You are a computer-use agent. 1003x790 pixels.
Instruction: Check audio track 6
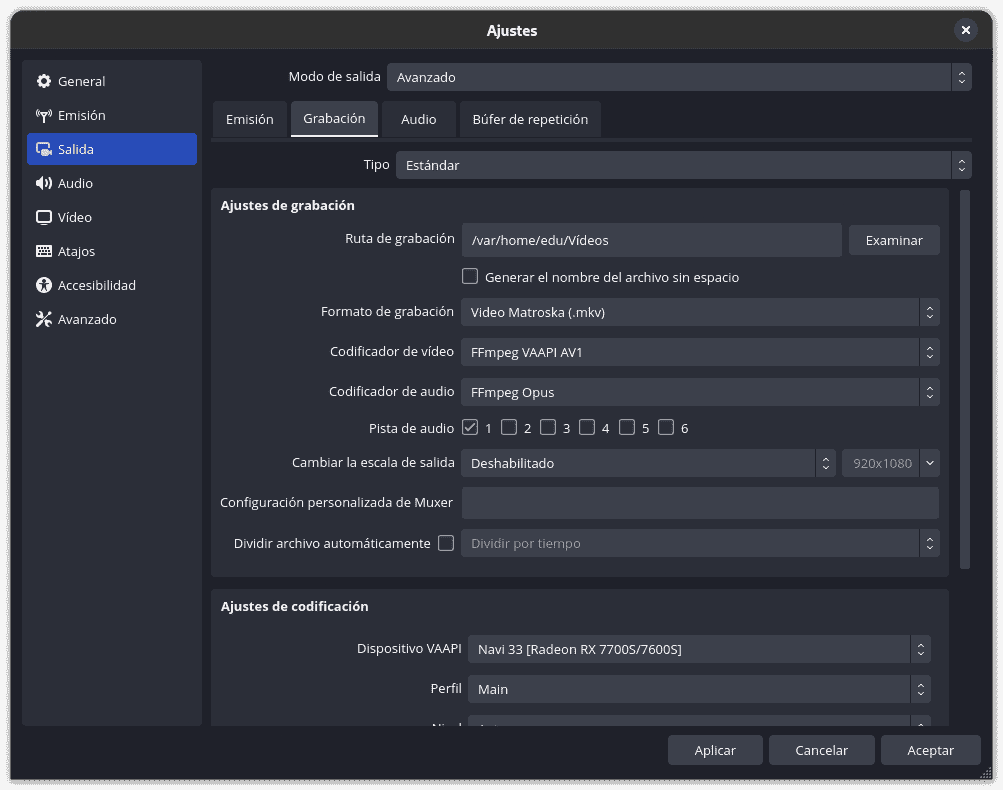[666, 427]
